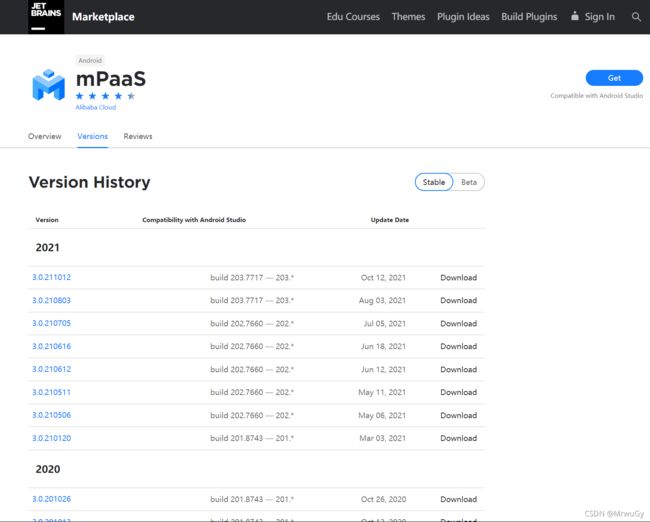Click build range for version 3.0.210120
The height and width of the screenshot is (522, 650).
pyautogui.click(x=252, y=438)
